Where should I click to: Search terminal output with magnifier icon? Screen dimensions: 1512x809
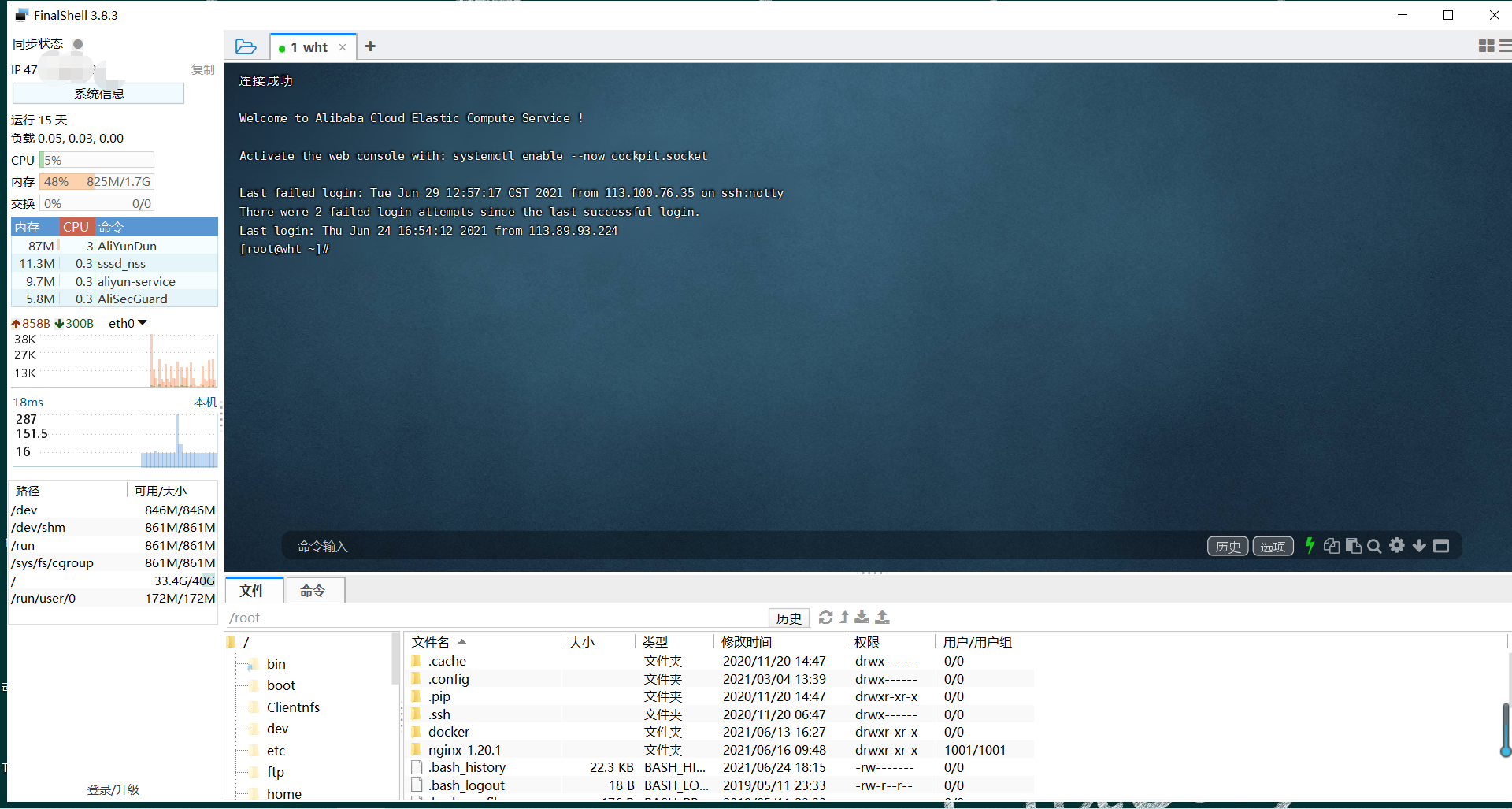[1374, 546]
